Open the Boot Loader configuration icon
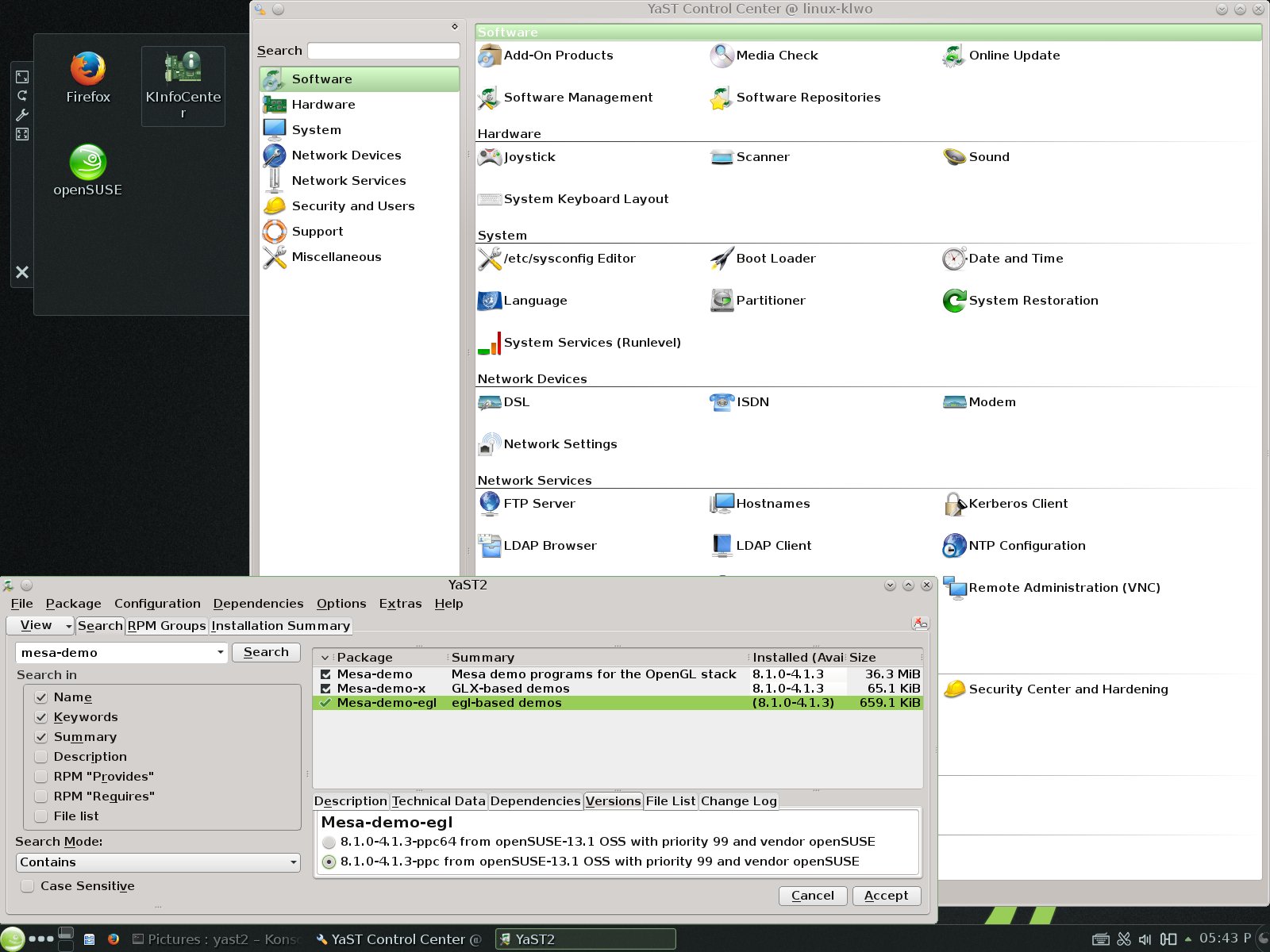The width and height of the screenshot is (1270, 952). [722, 259]
